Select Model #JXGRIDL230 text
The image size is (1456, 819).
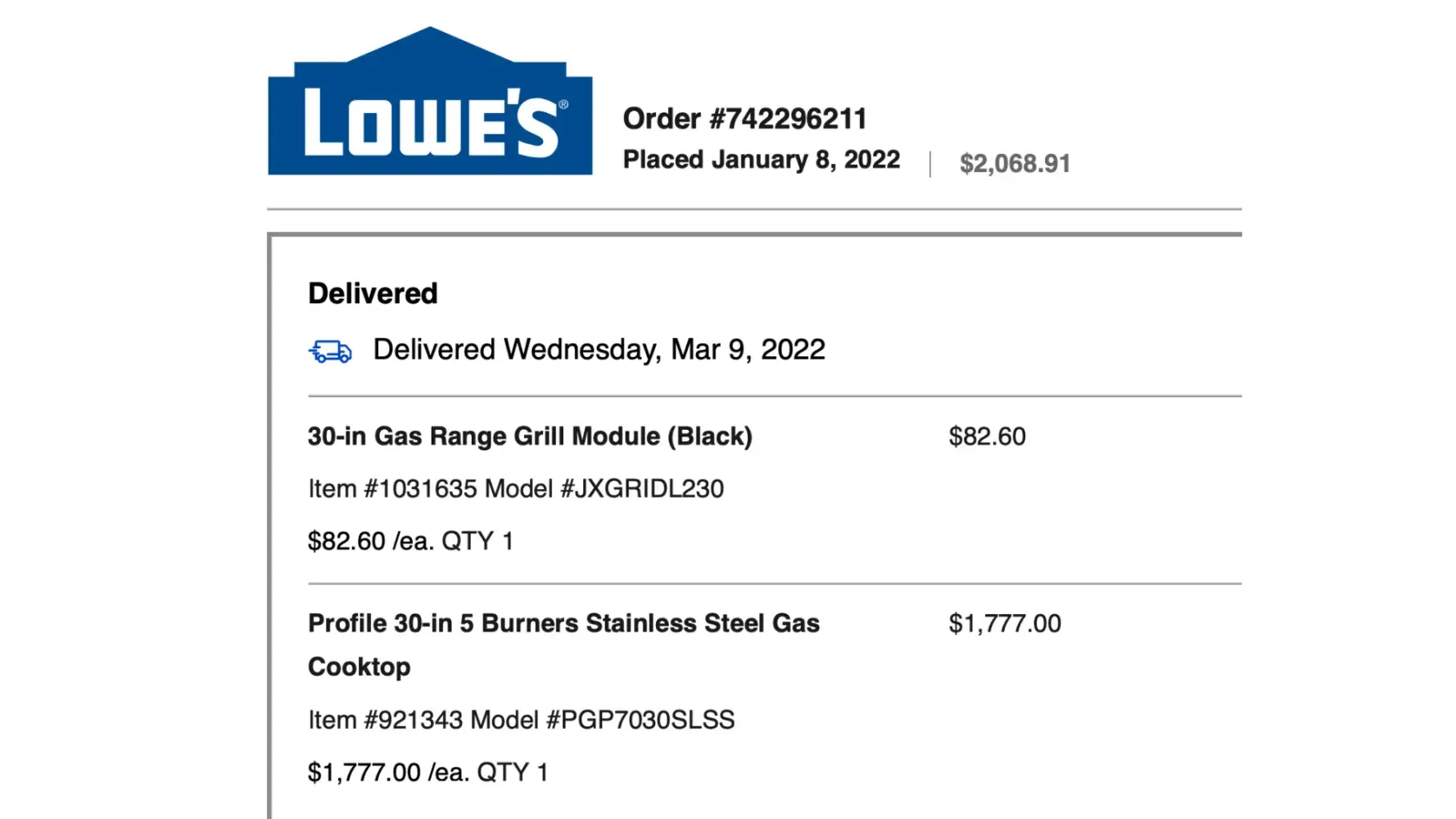(x=604, y=489)
